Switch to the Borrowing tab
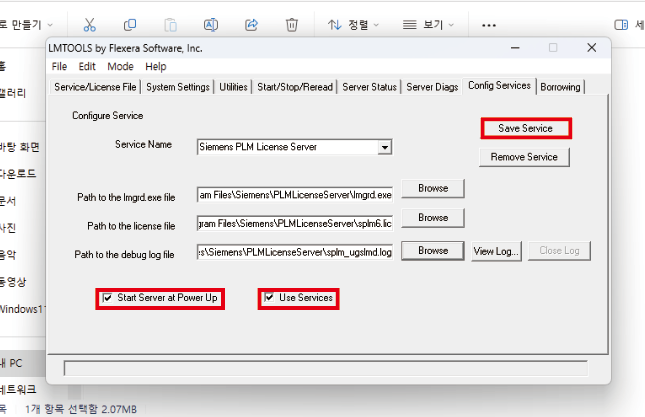 tap(560, 87)
